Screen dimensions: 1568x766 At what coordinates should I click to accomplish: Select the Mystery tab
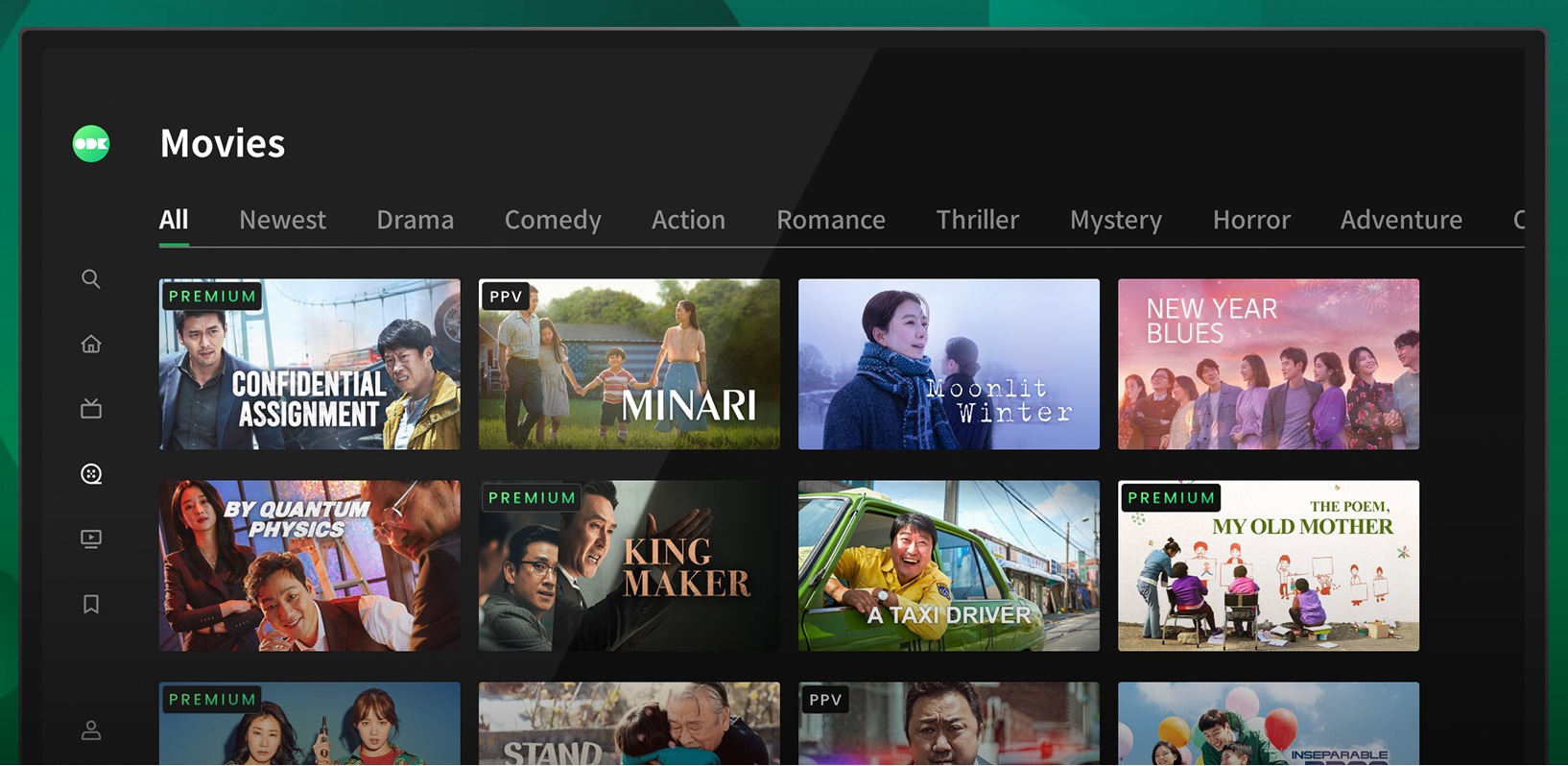click(x=1116, y=220)
